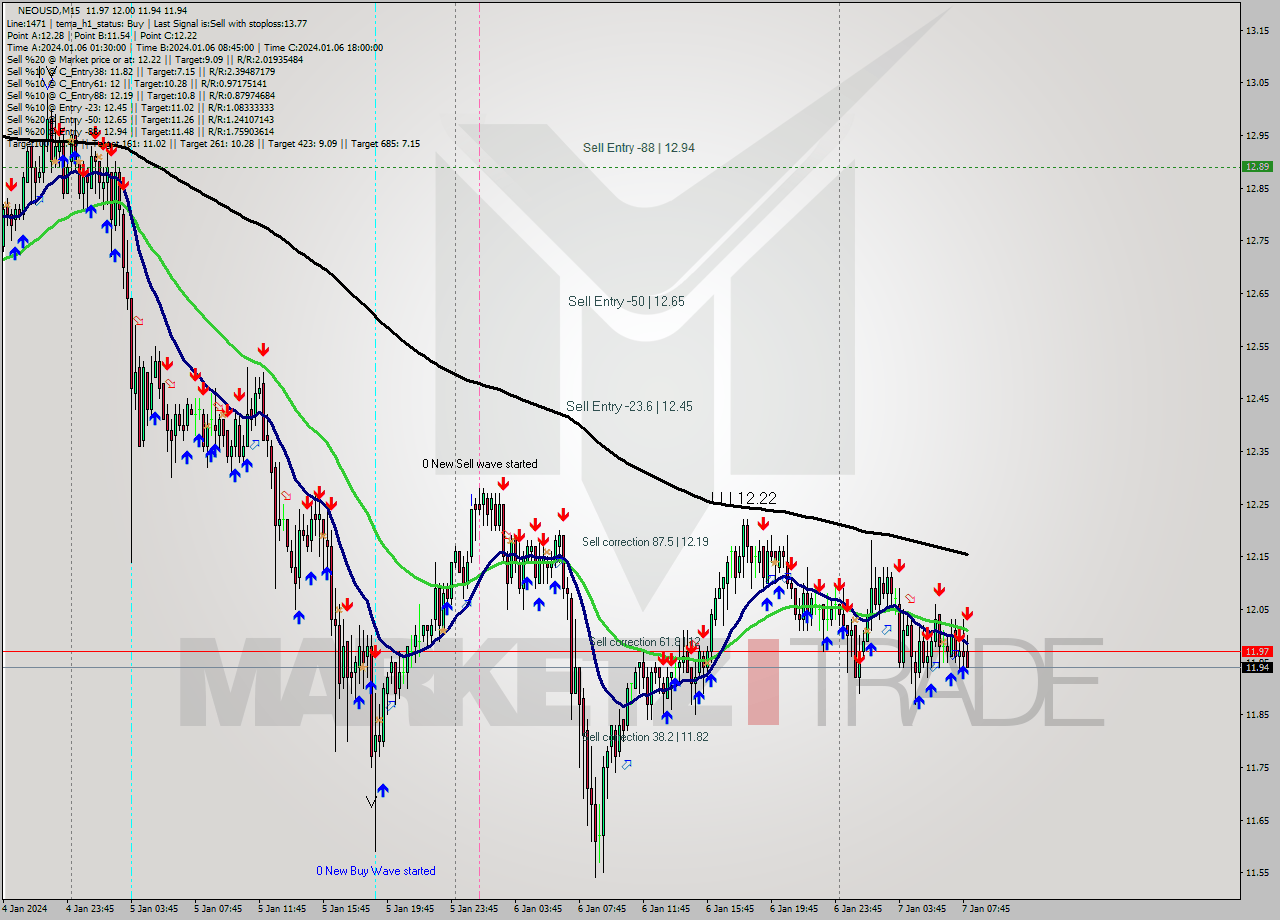The height and width of the screenshot is (920, 1280).
Task: Click the '6 Jan 07:45' time axis label
Action: point(602,909)
